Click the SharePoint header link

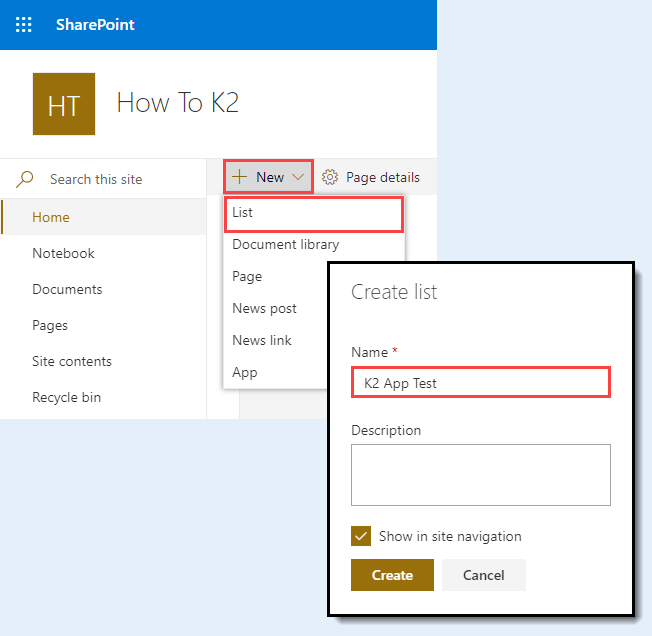coord(95,25)
